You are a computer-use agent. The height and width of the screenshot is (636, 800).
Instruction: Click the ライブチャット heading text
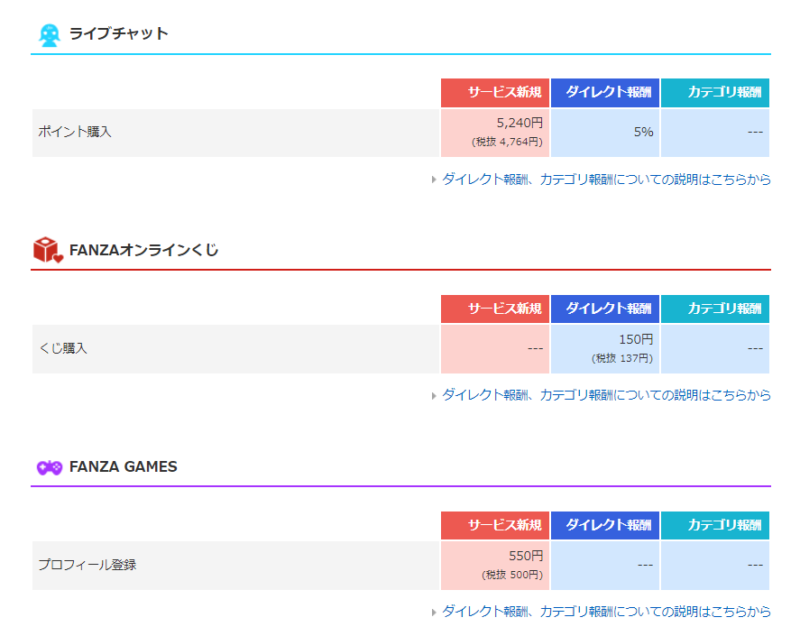click(x=118, y=34)
